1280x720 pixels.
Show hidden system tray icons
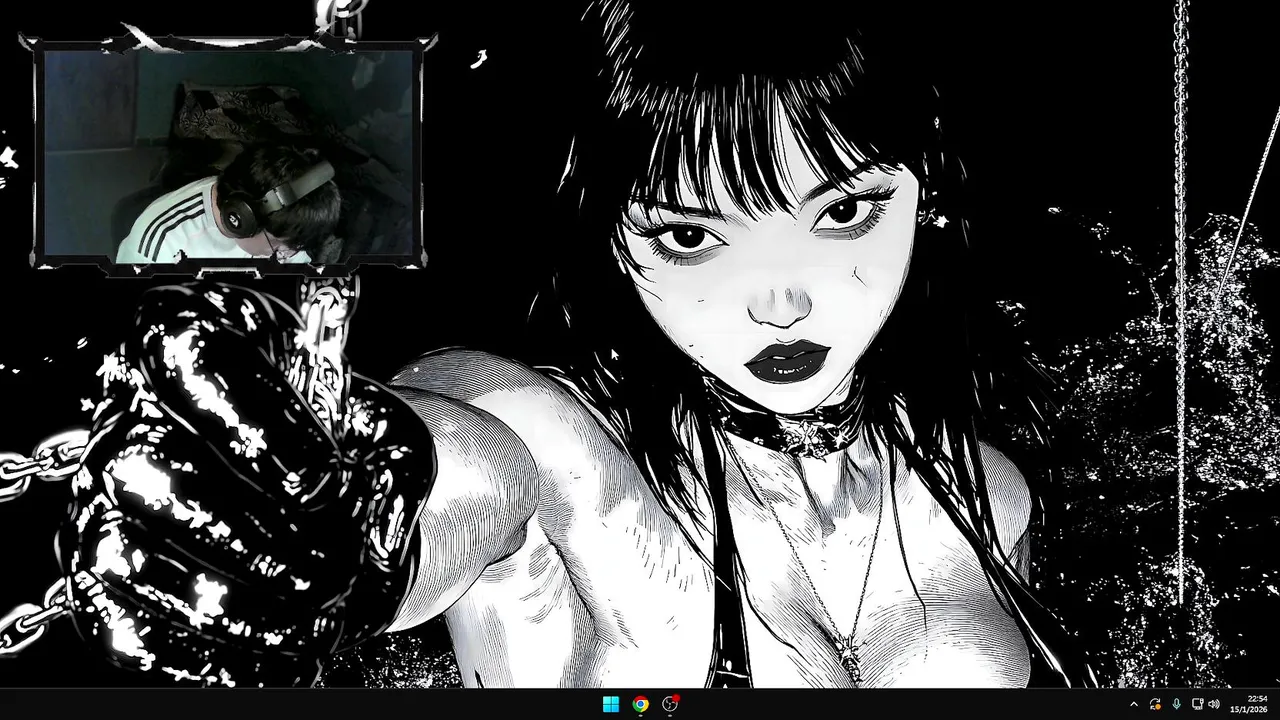[x=1133, y=704]
